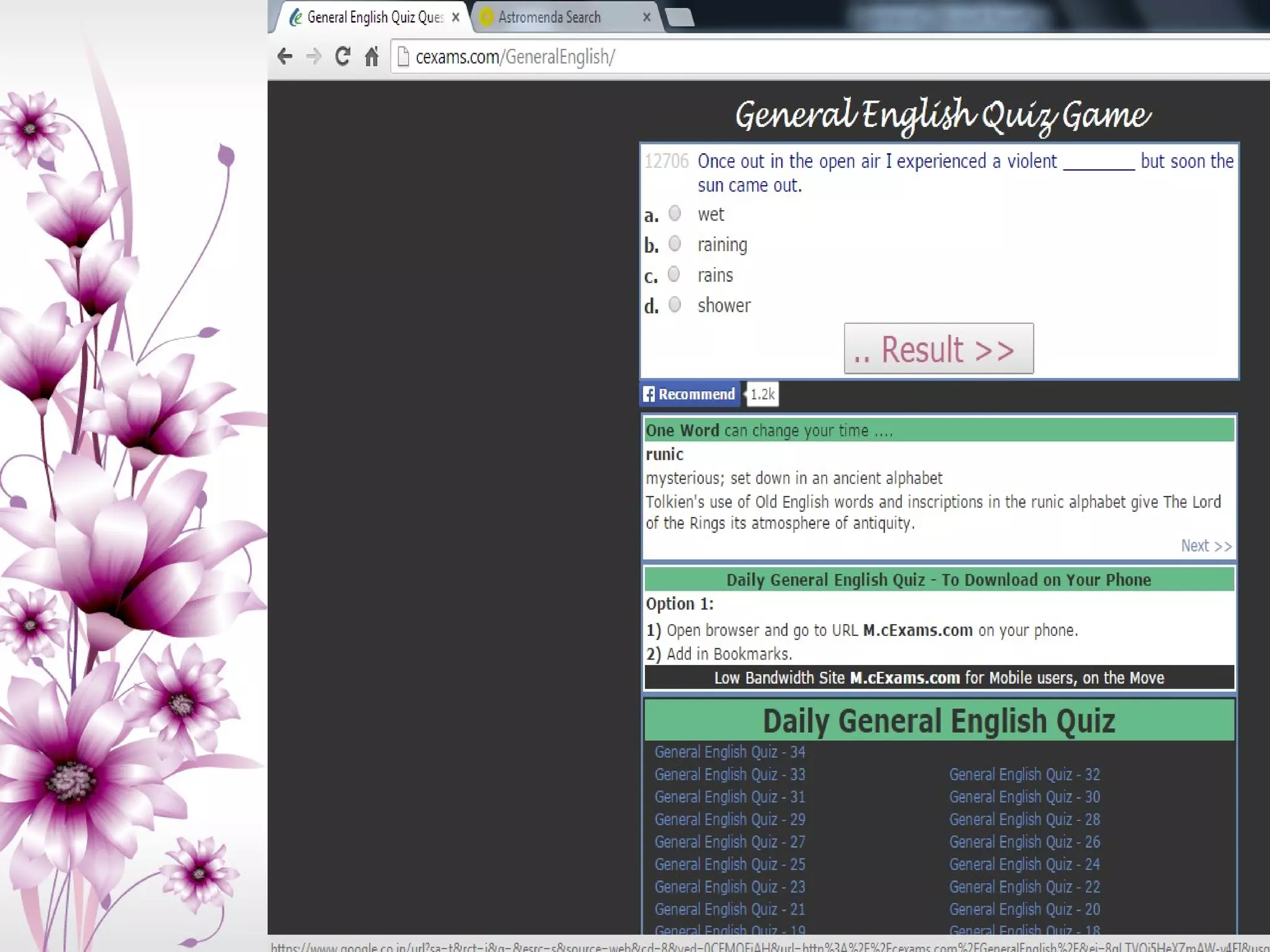Open a new tab button
This screenshot has width=1270, height=952.
coord(680,17)
